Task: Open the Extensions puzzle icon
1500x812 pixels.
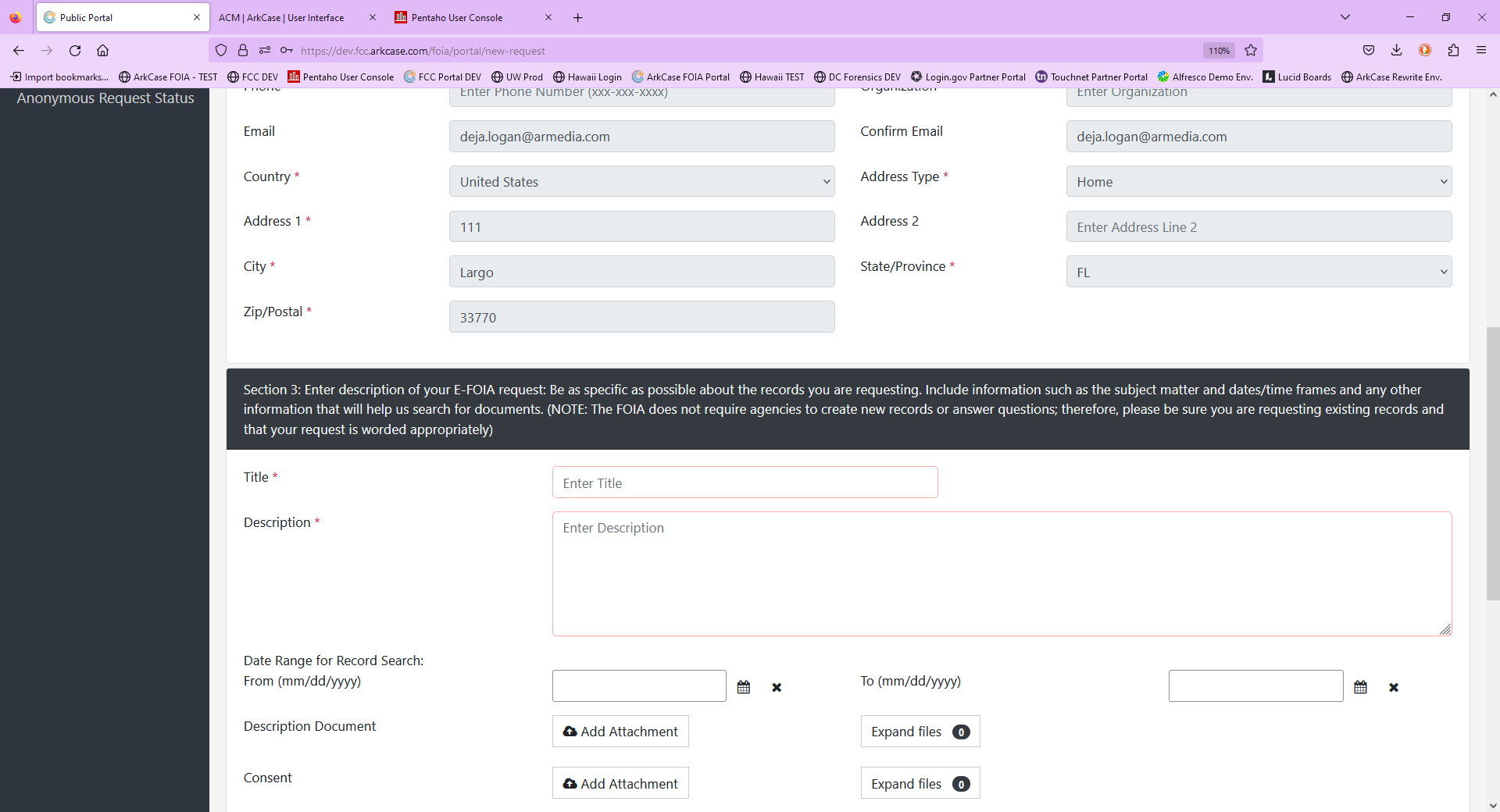Action: [1453, 51]
